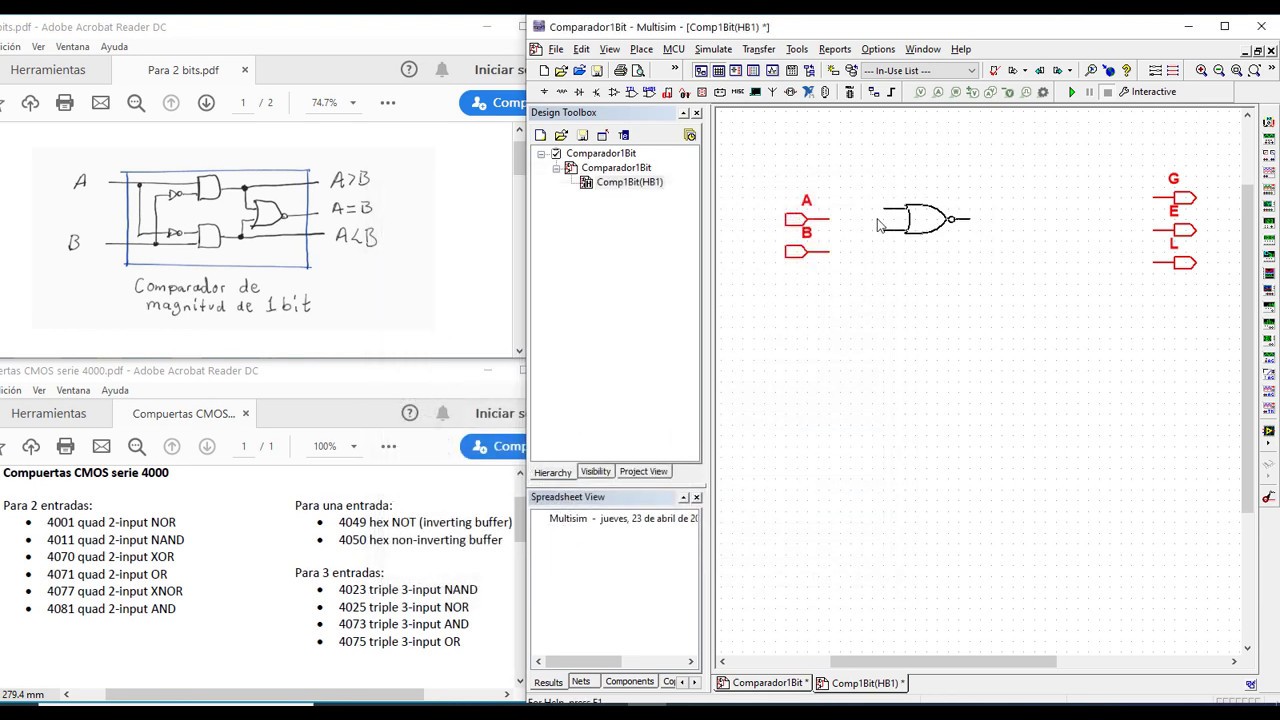
Task: Switch to the Components tab in Spreadsheet View
Action: [629, 682]
